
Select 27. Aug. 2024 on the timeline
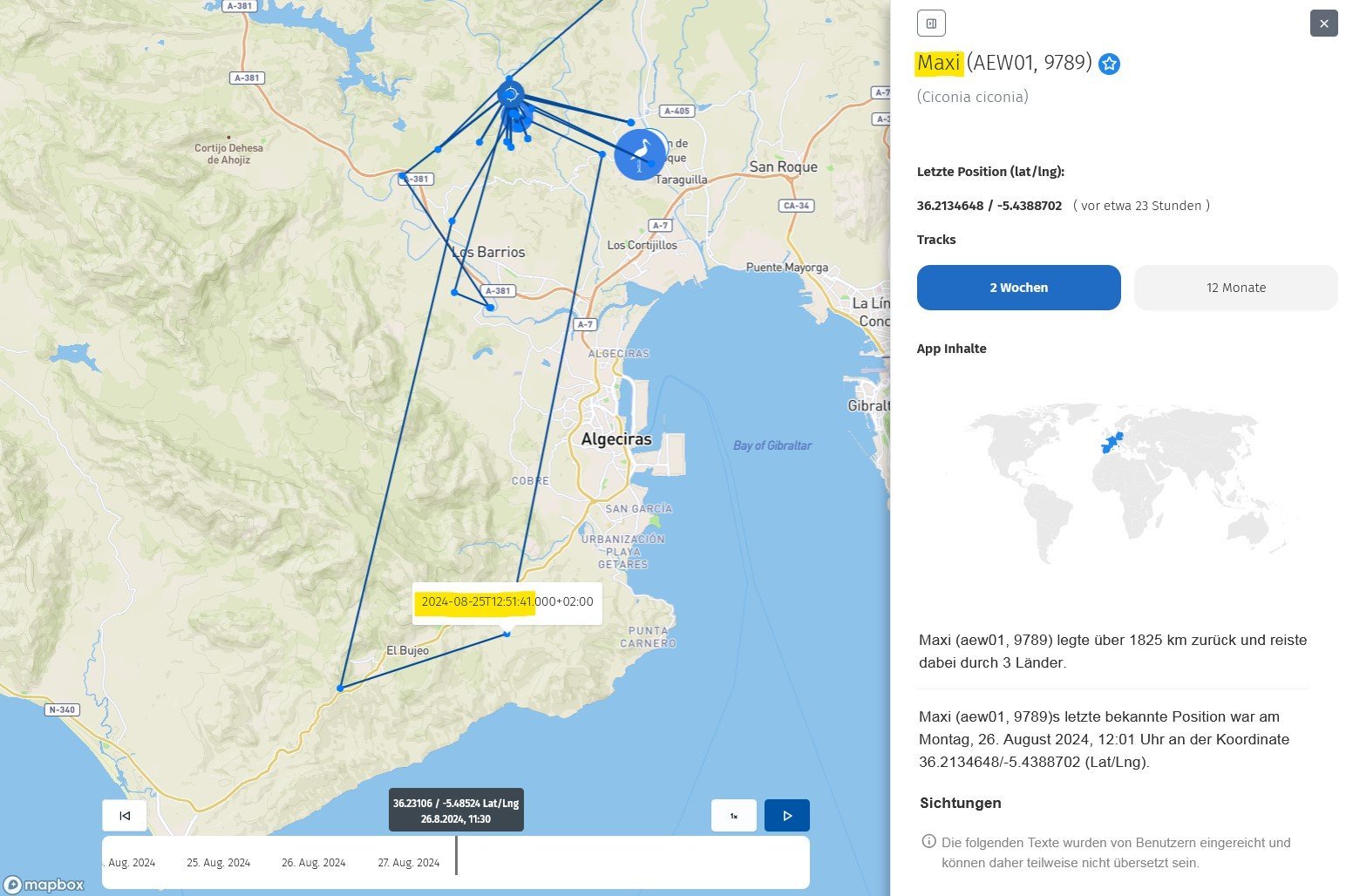click(x=408, y=863)
